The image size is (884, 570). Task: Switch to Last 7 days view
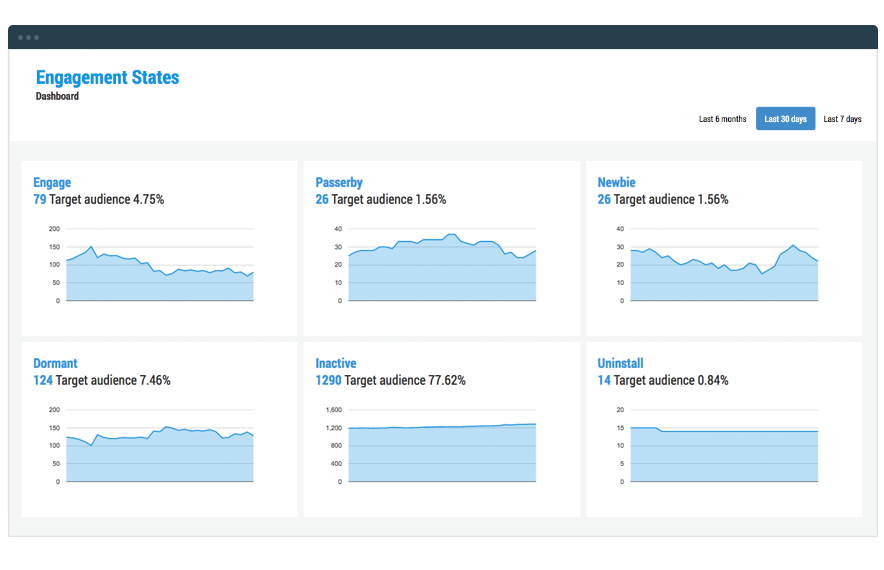pos(842,119)
